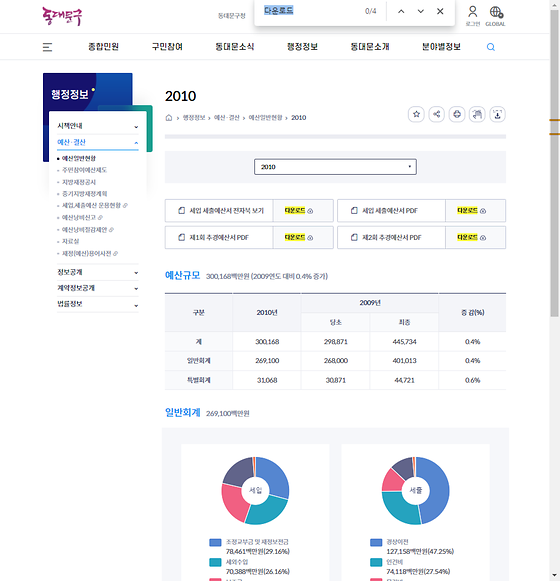This screenshot has height=581, width=560.
Task: Download 세입 세출예산서 PDF file
Action: (x=475, y=210)
